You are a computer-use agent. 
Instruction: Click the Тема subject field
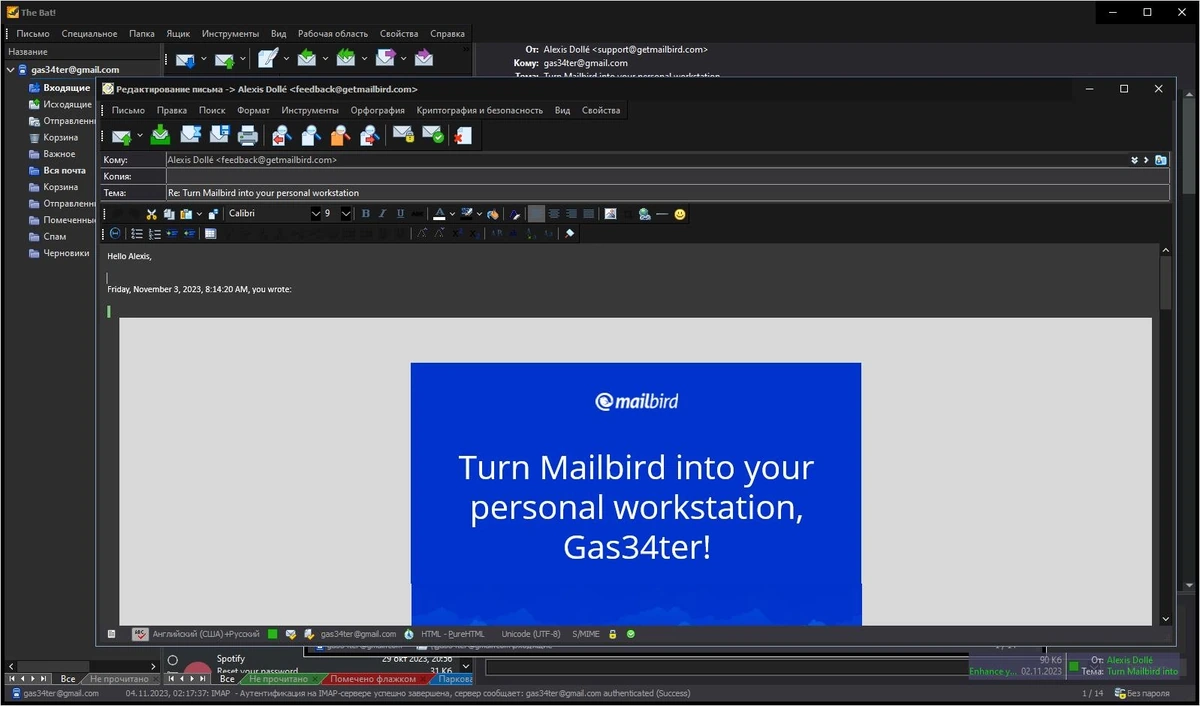(667, 192)
